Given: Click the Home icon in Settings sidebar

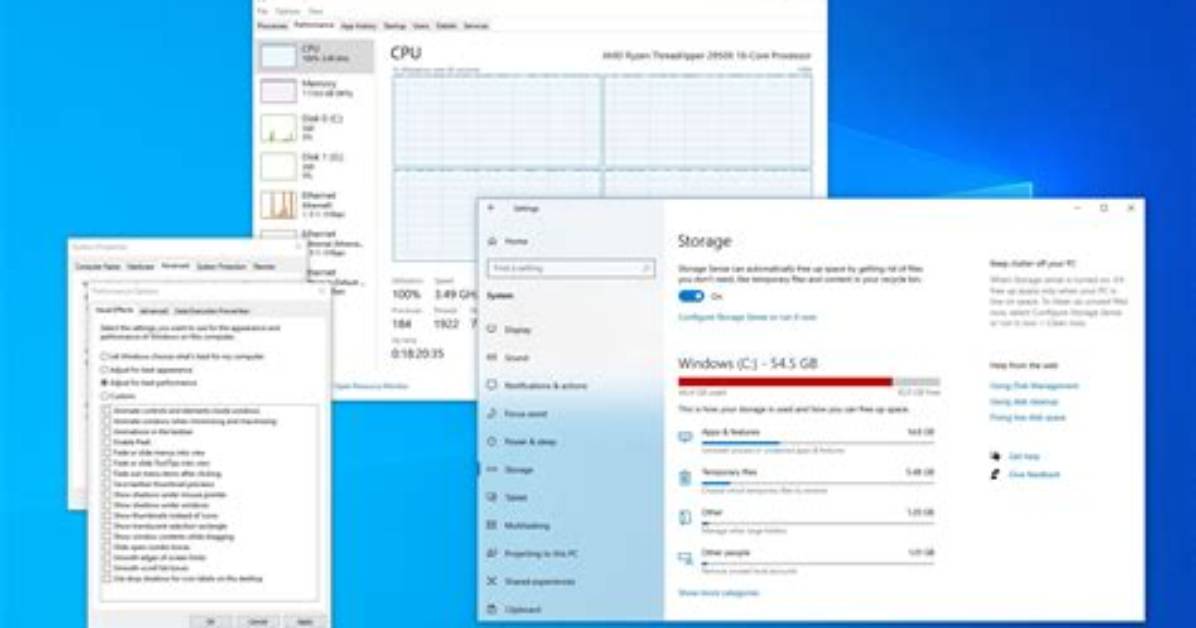Looking at the screenshot, I should coord(492,241).
